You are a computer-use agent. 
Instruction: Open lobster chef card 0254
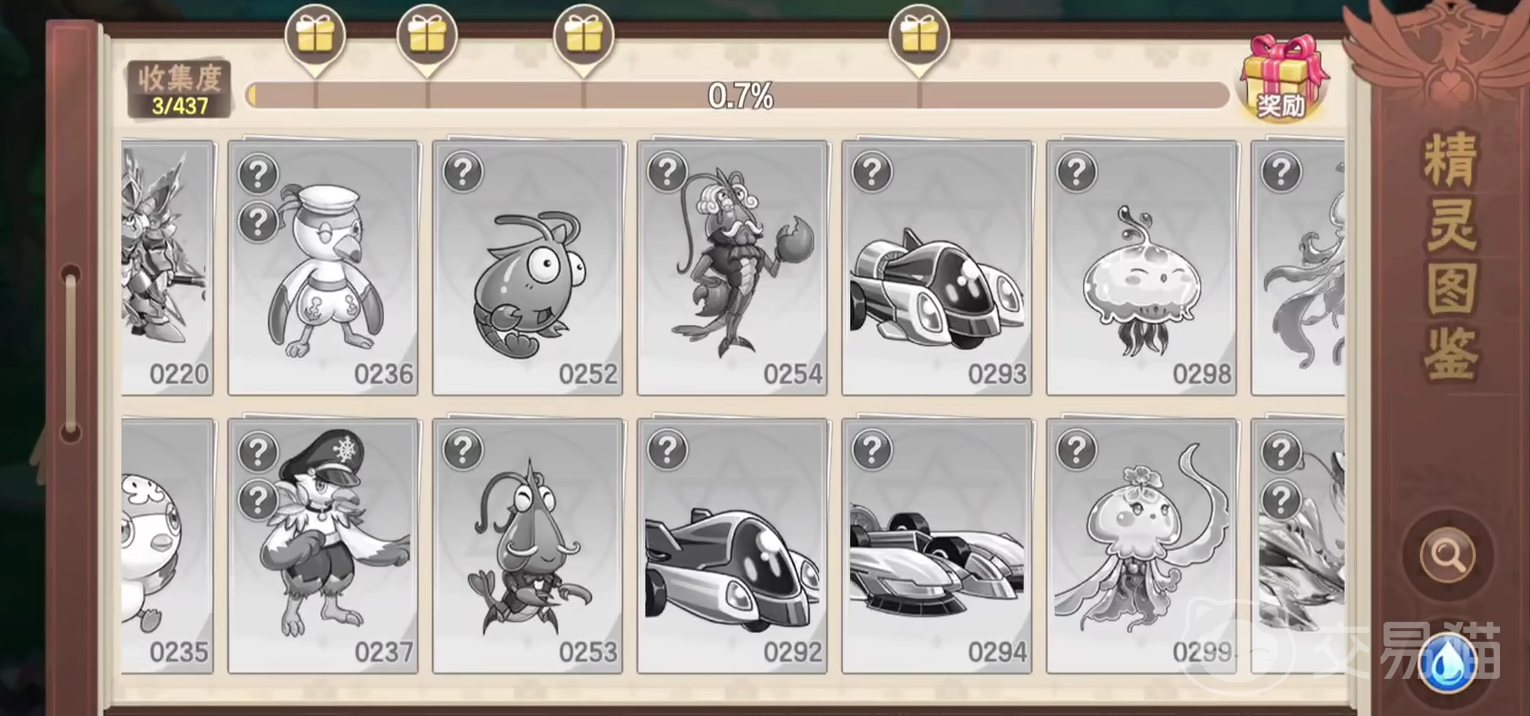click(x=732, y=268)
